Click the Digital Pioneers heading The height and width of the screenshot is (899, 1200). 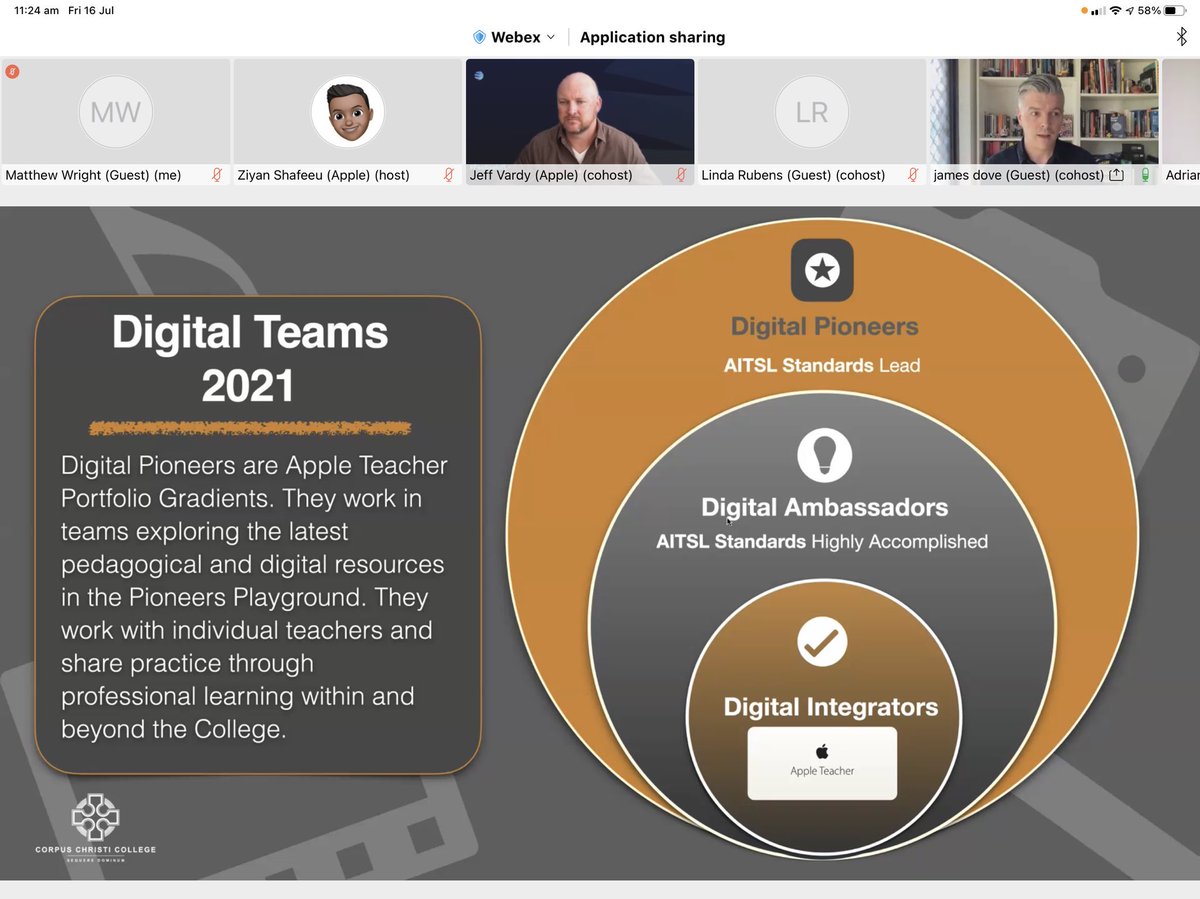tap(825, 326)
